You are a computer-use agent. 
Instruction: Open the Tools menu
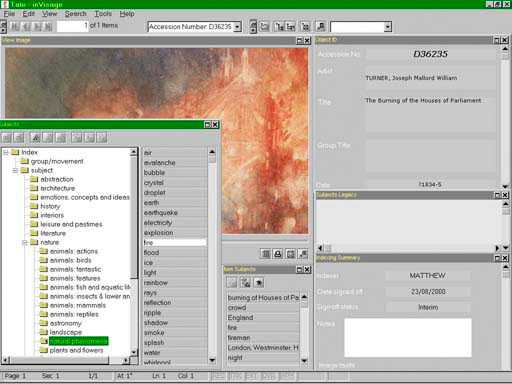tap(103, 14)
